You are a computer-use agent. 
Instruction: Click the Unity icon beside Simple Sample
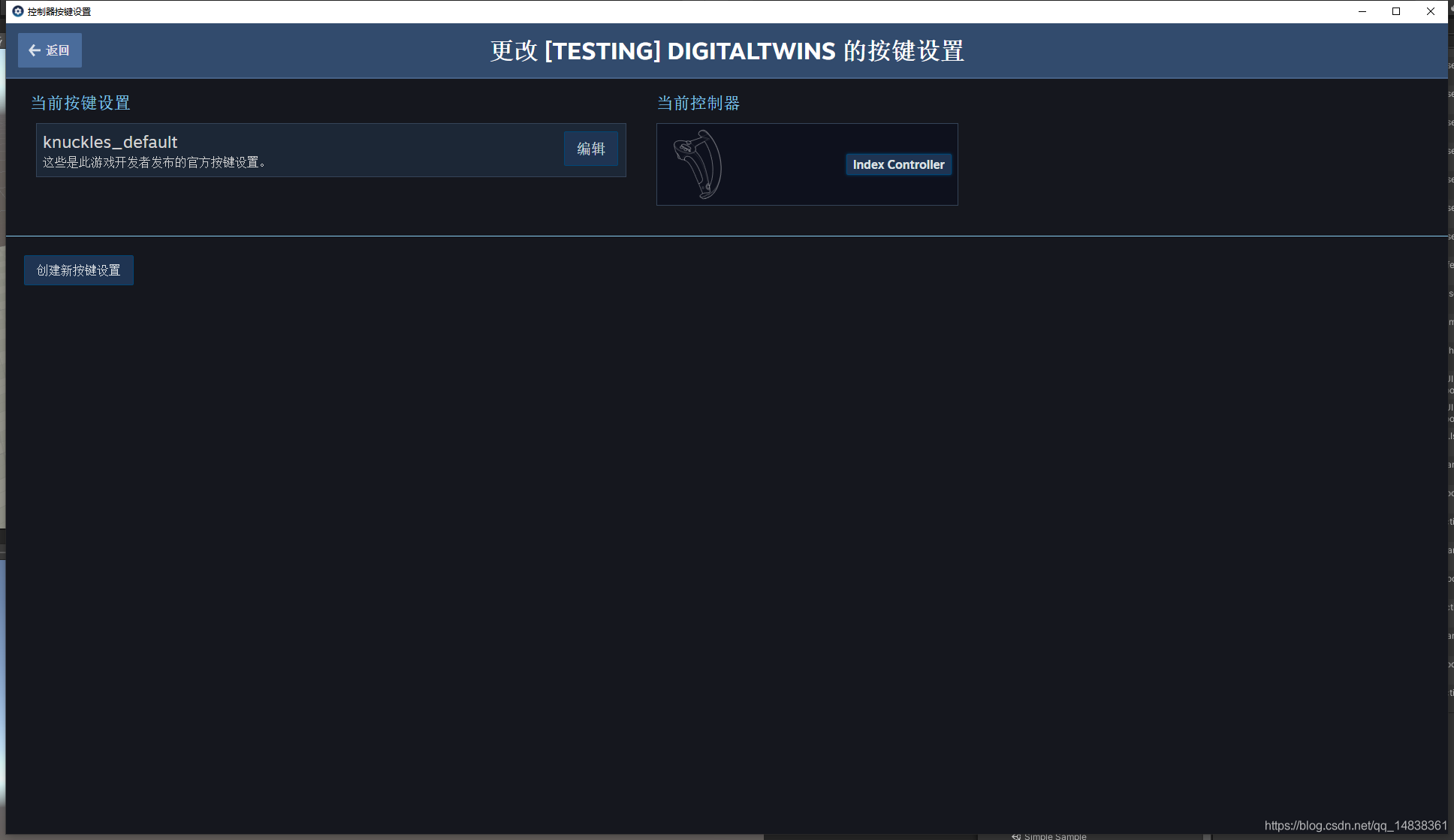point(1016,836)
